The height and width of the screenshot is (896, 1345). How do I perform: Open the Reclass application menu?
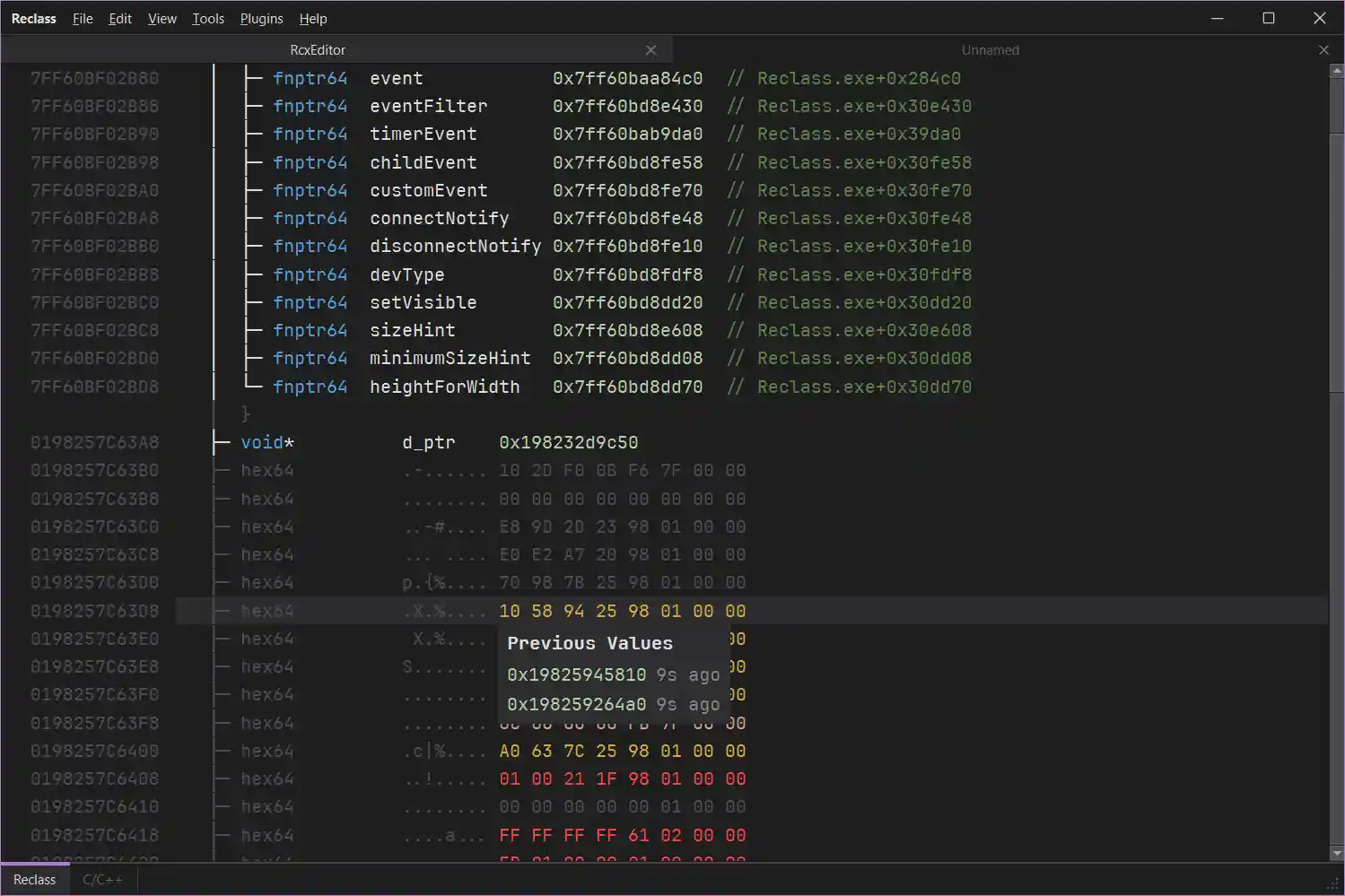pos(33,18)
